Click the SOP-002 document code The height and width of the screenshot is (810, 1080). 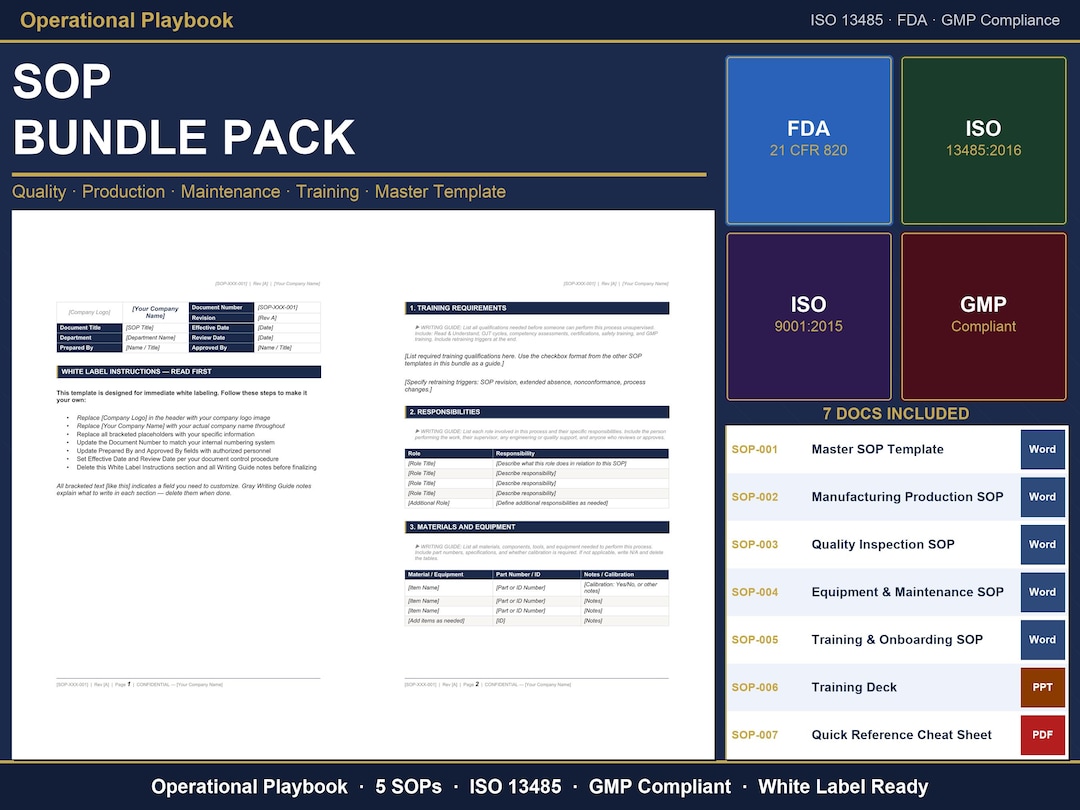tap(754, 497)
